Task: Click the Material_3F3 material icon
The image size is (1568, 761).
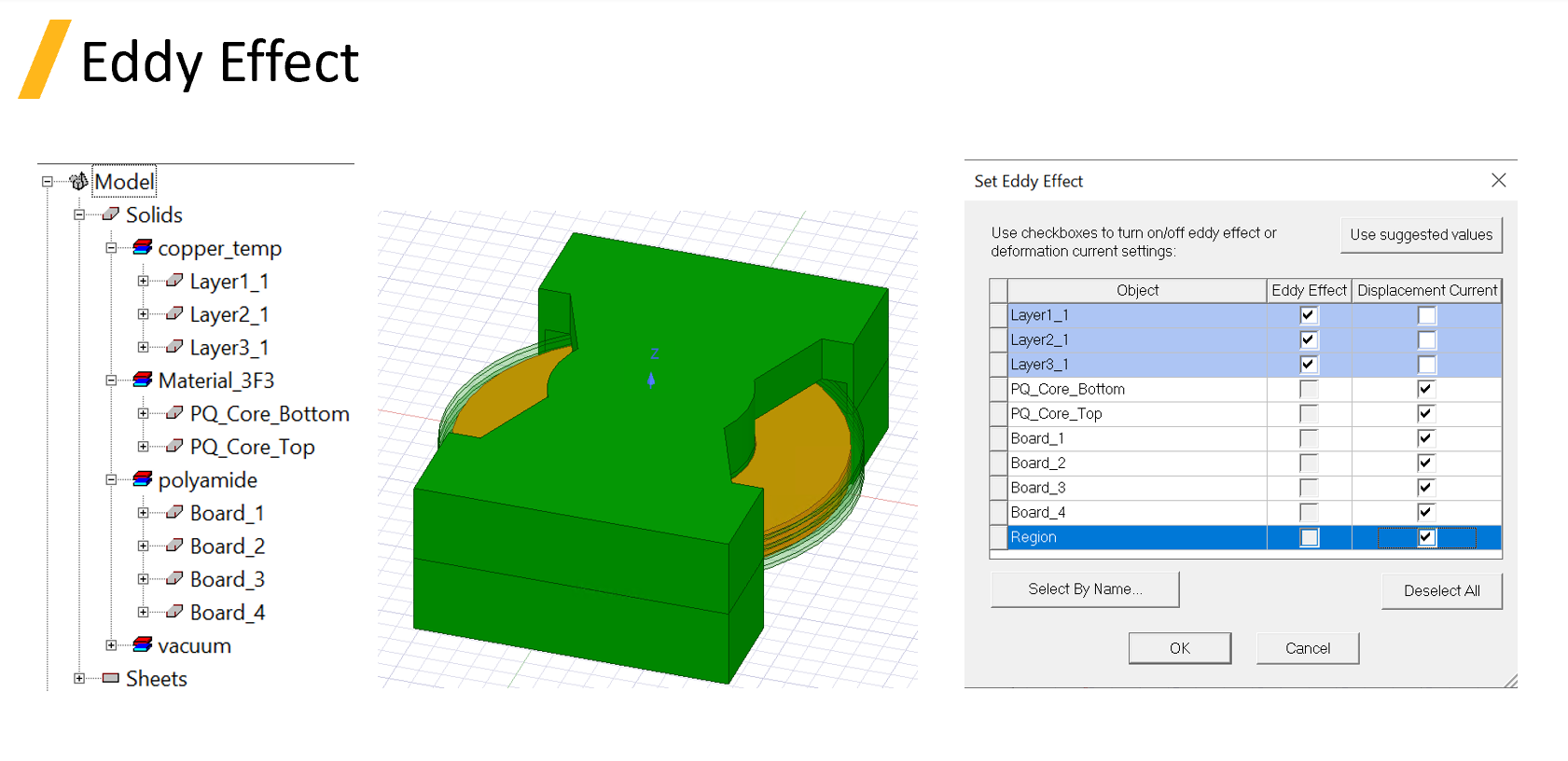Action: tap(143, 380)
